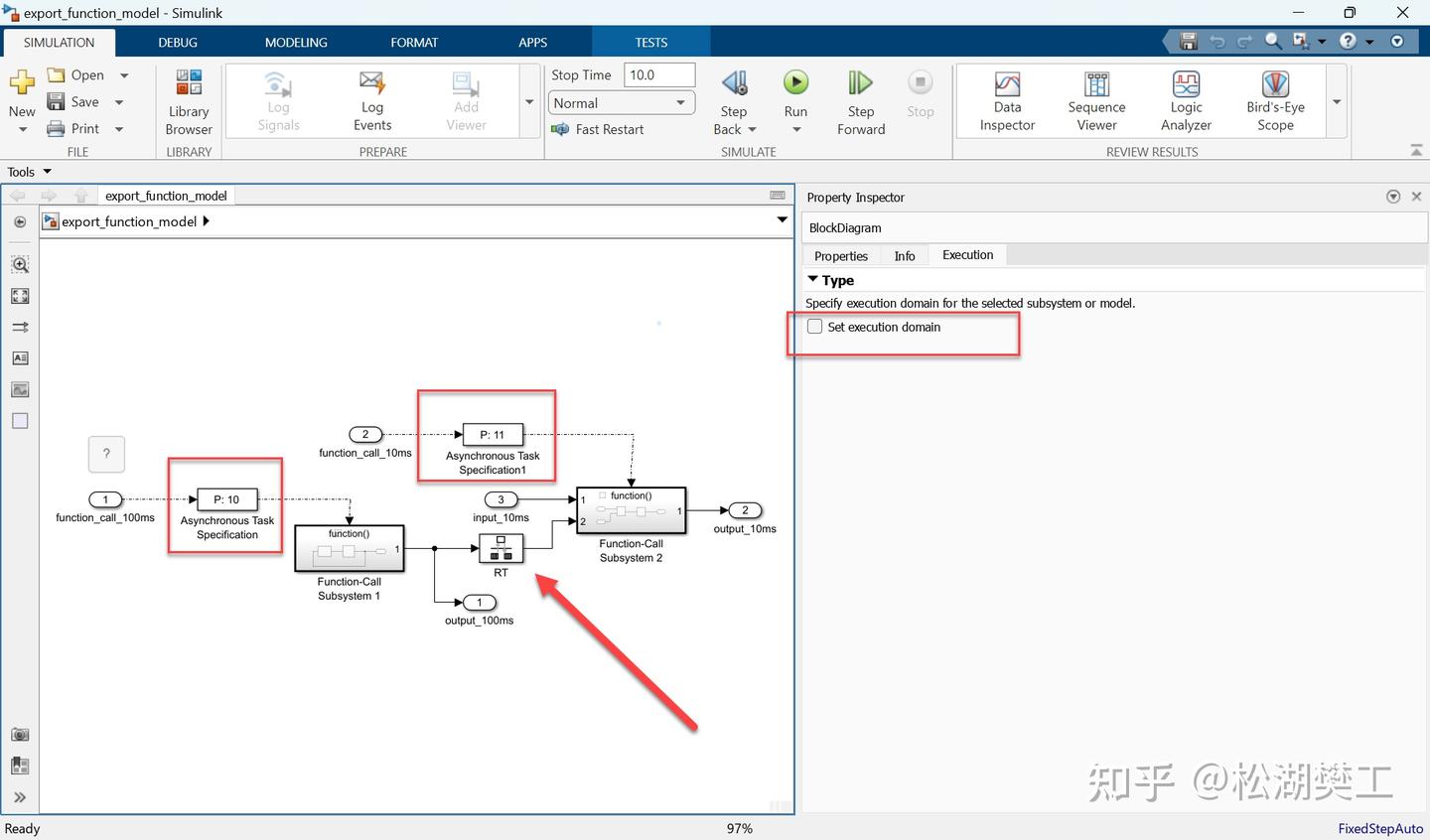Open the Bird's-Eye Scope
Image resolution: width=1430 pixels, height=840 pixels.
click(x=1275, y=101)
